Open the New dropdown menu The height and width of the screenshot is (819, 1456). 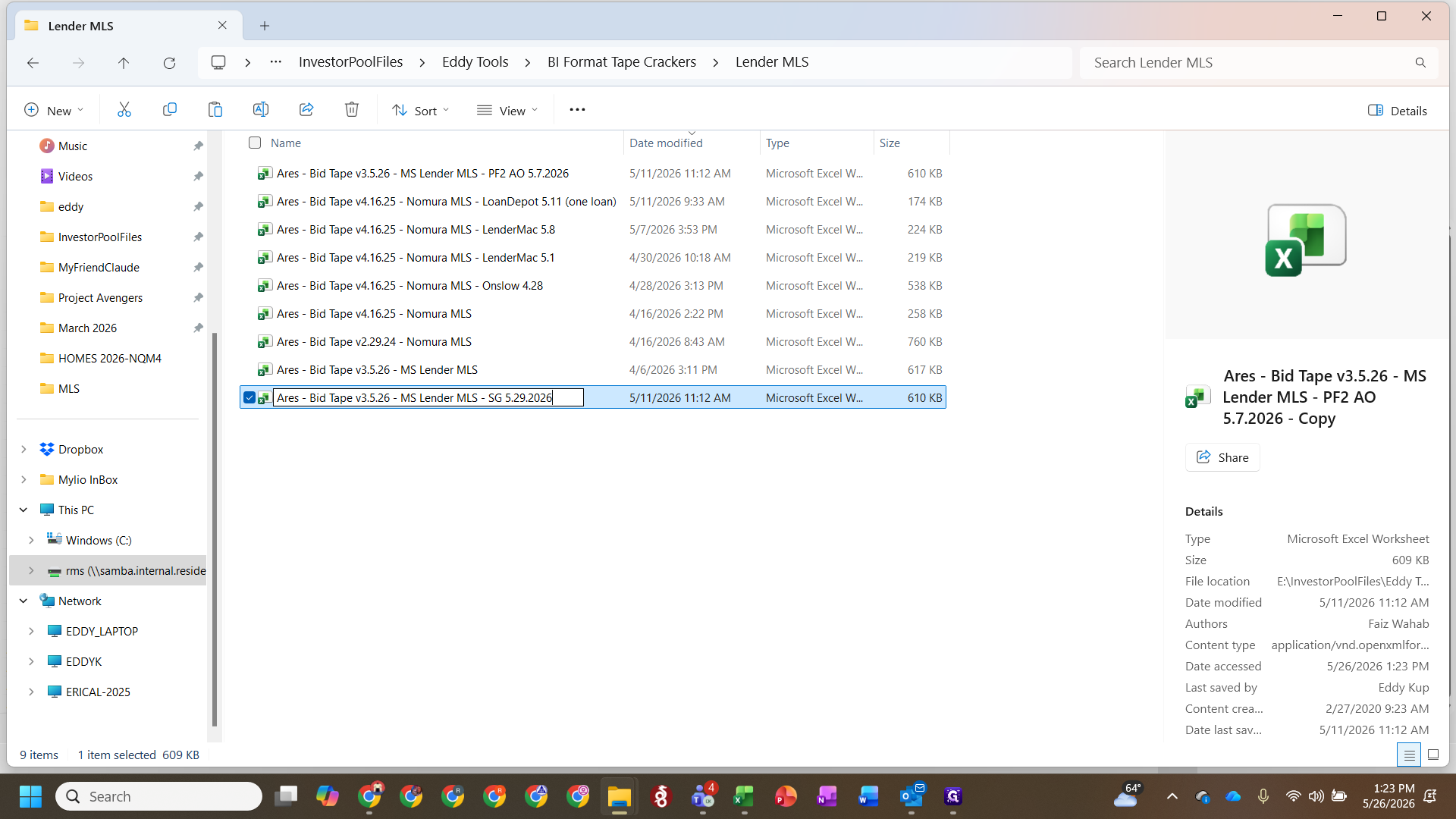coord(53,110)
